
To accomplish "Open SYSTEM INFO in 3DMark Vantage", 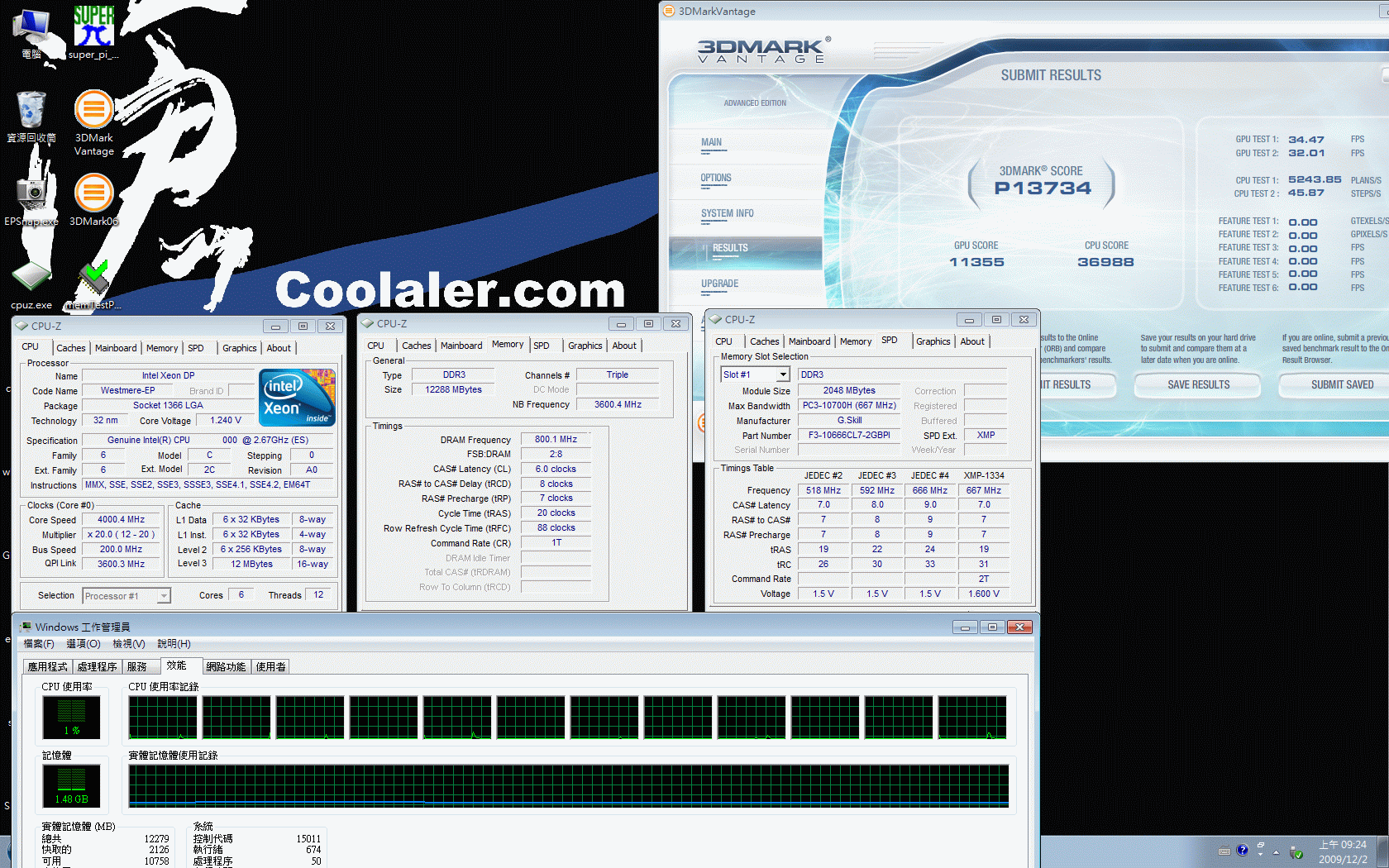I will pos(728,213).
